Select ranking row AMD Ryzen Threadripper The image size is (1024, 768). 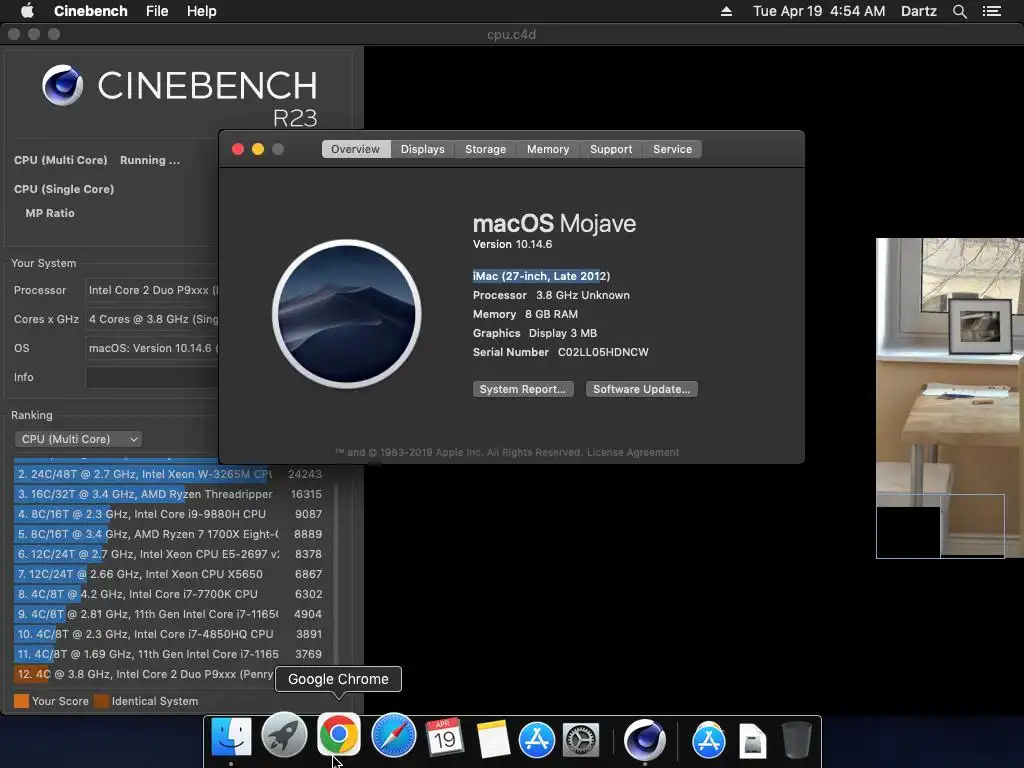[170, 494]
